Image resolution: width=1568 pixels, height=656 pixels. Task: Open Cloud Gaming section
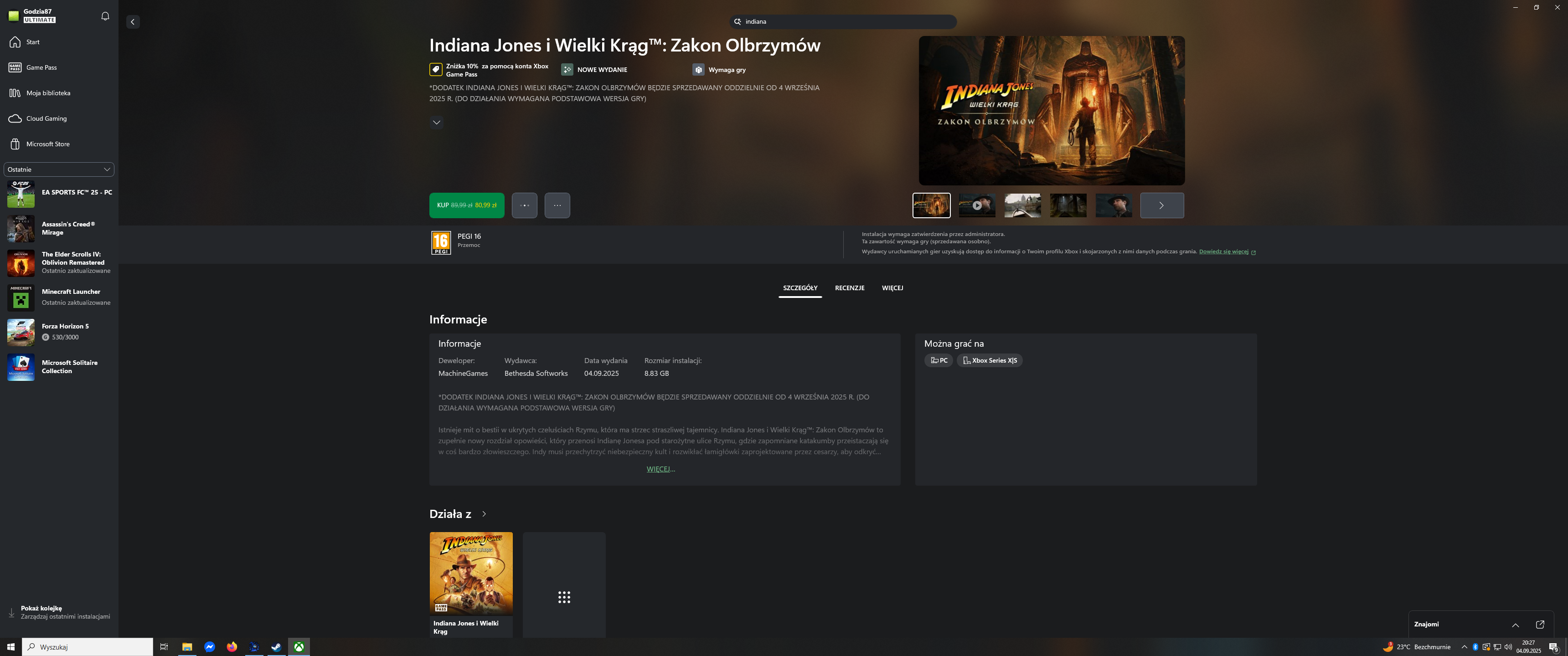tap(46, 118)
